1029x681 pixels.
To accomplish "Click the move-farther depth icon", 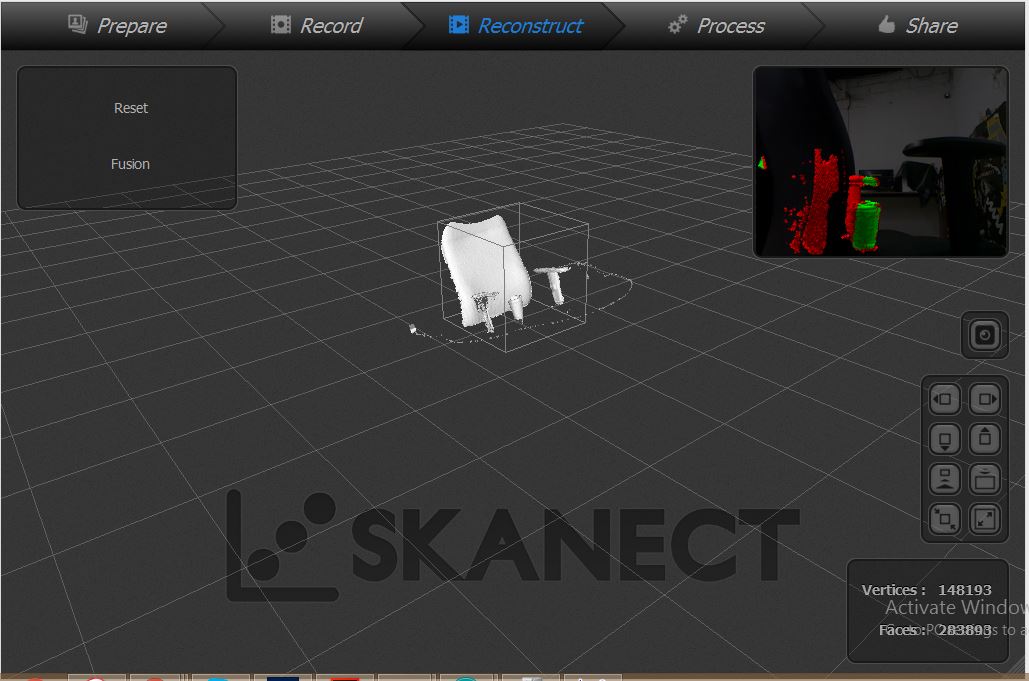I will click(x=985, y=479).
